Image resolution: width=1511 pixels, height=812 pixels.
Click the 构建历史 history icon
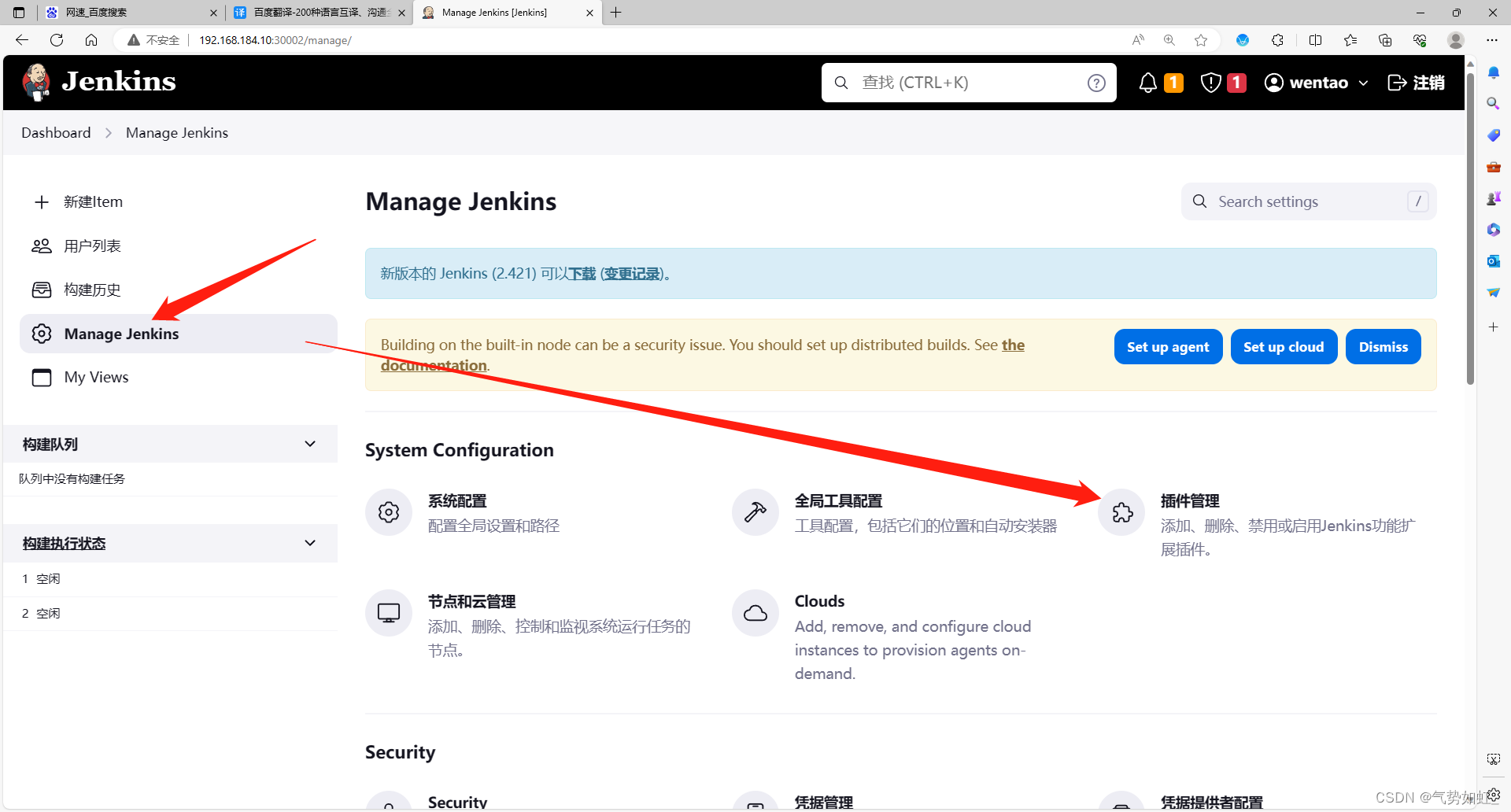coord(42,290)
